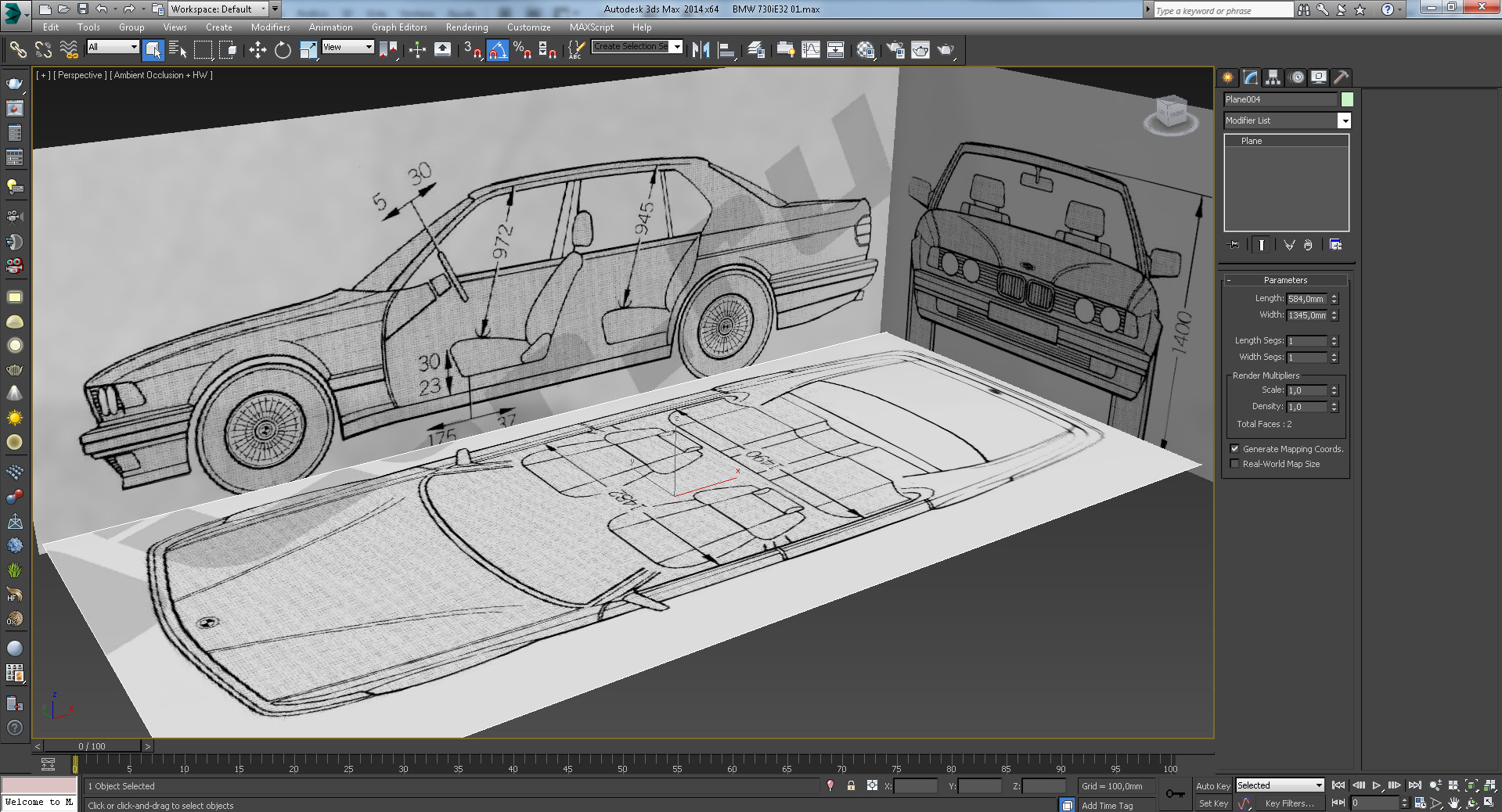Open the Modifier List dropdown
Viewport: 1502px width, 812px height.
pyautogui.click(x=1344, y=120)
